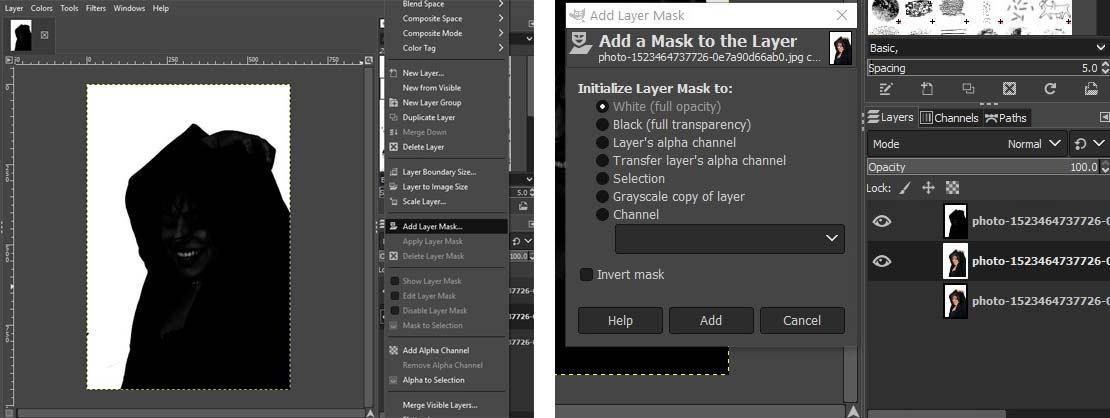Toggle visibility of the second layer

click(881, 261)
